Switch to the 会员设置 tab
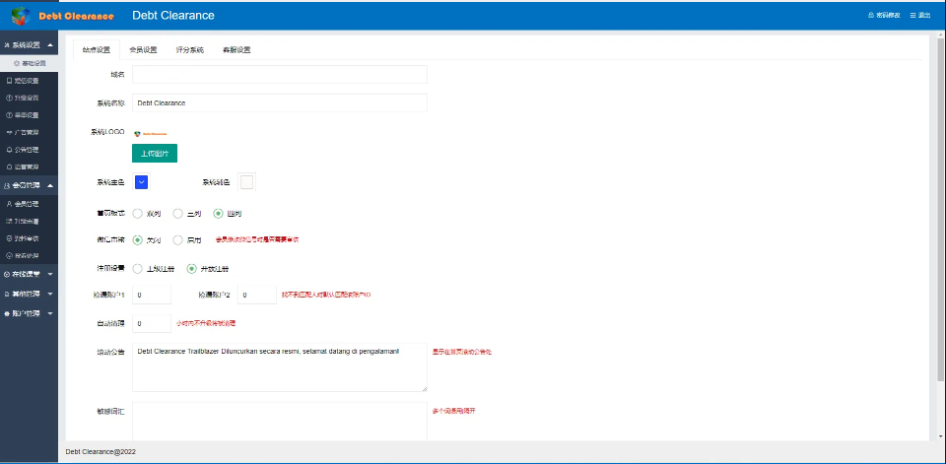Screen dimensions: 946x464 pyautogui.click(x=143, y=50)
